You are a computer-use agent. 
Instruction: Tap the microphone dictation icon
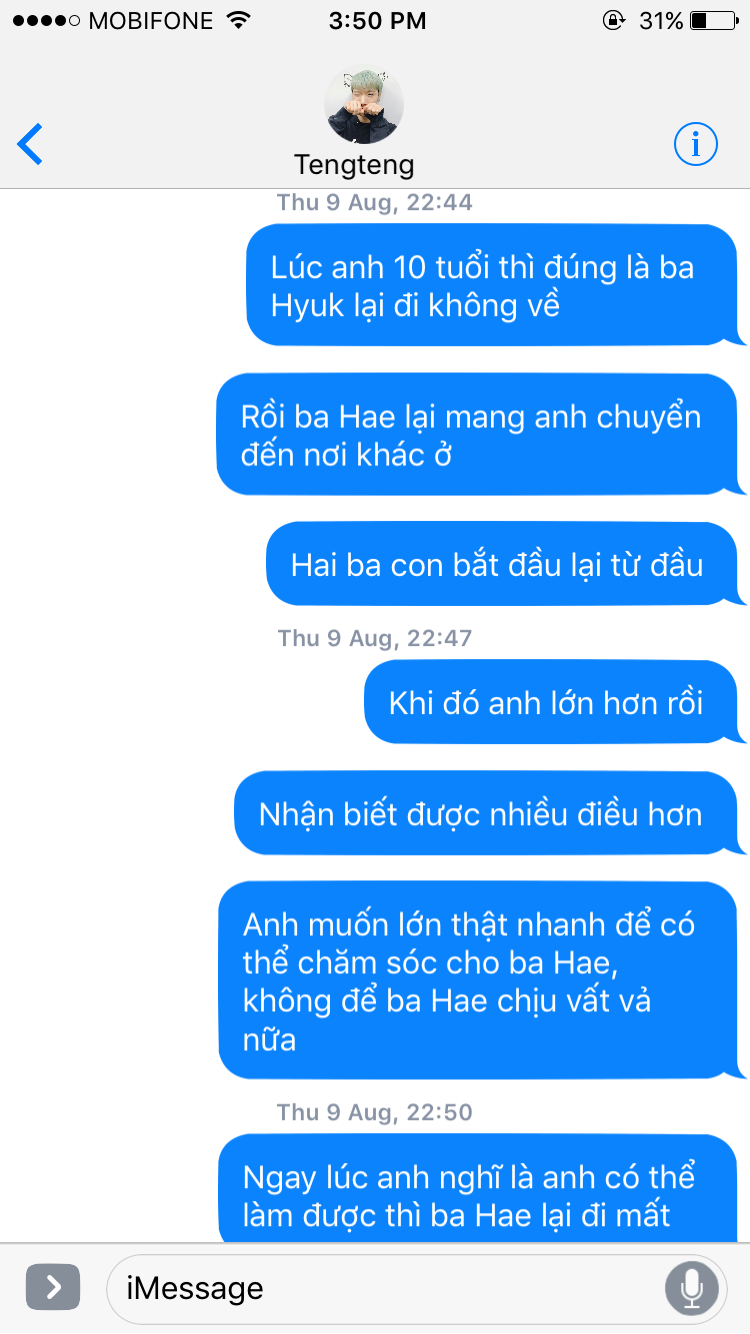point(691,1288)
